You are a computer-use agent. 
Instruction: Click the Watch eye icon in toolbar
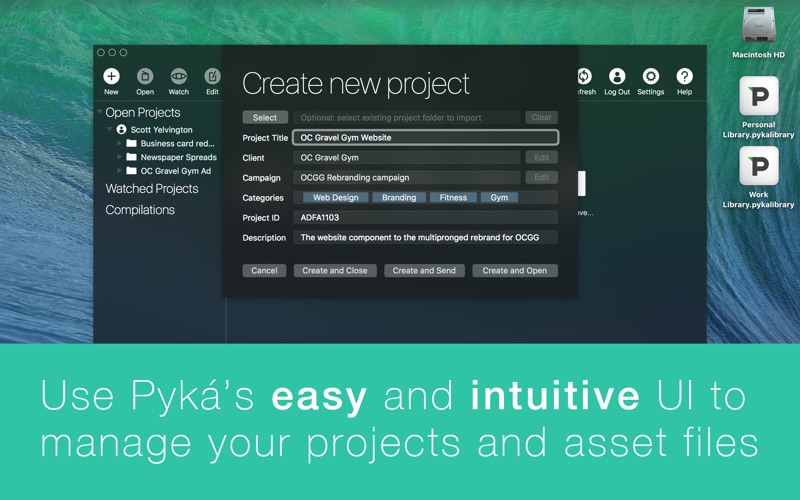tap(179, 77)
